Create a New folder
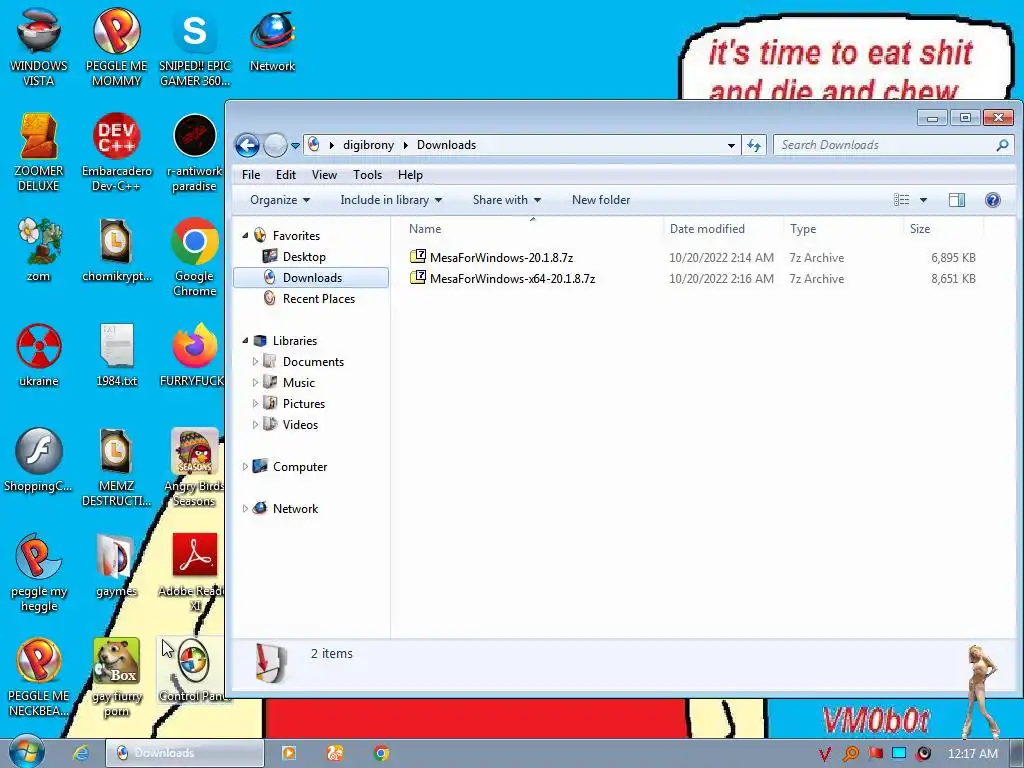The height and width of the screenshot is (768, 1024). click(x=601, y=200)
